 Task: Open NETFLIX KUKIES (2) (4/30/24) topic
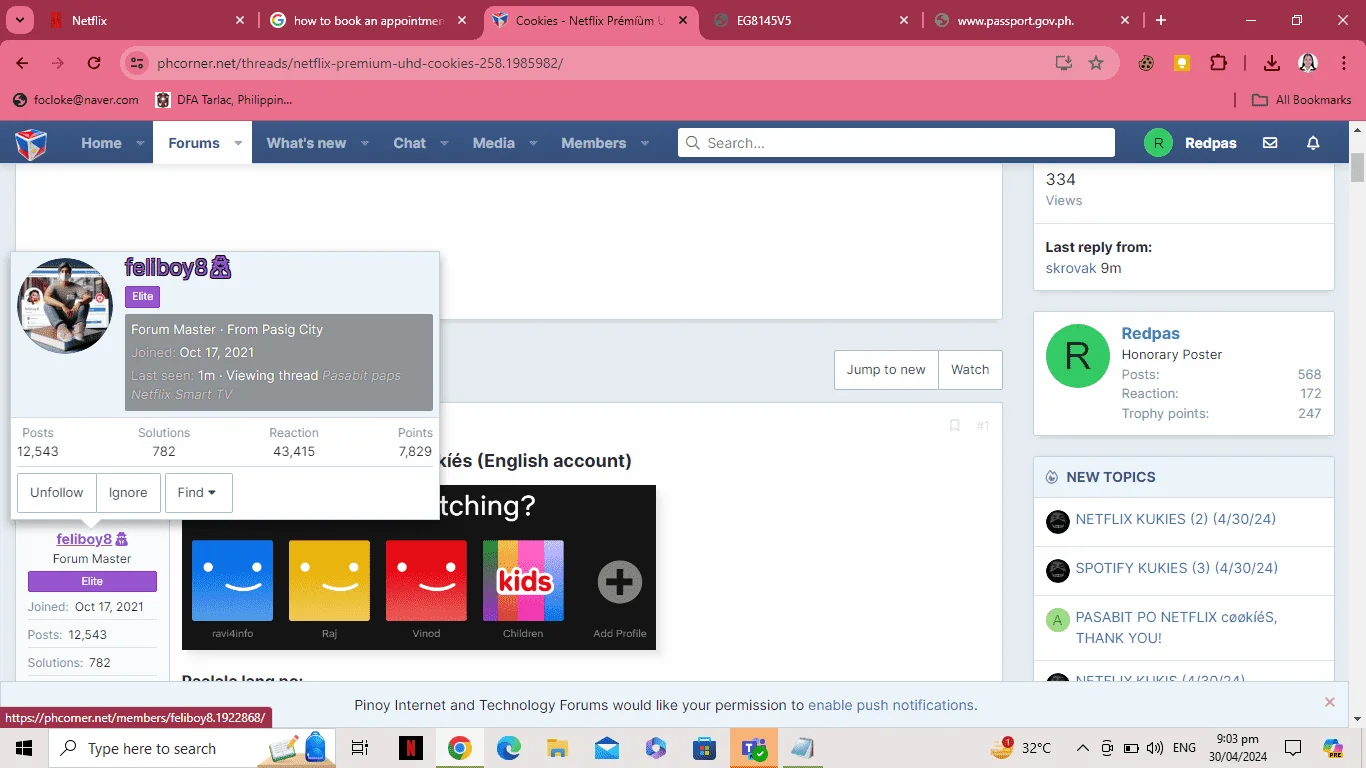click(x=1175, y=520)
